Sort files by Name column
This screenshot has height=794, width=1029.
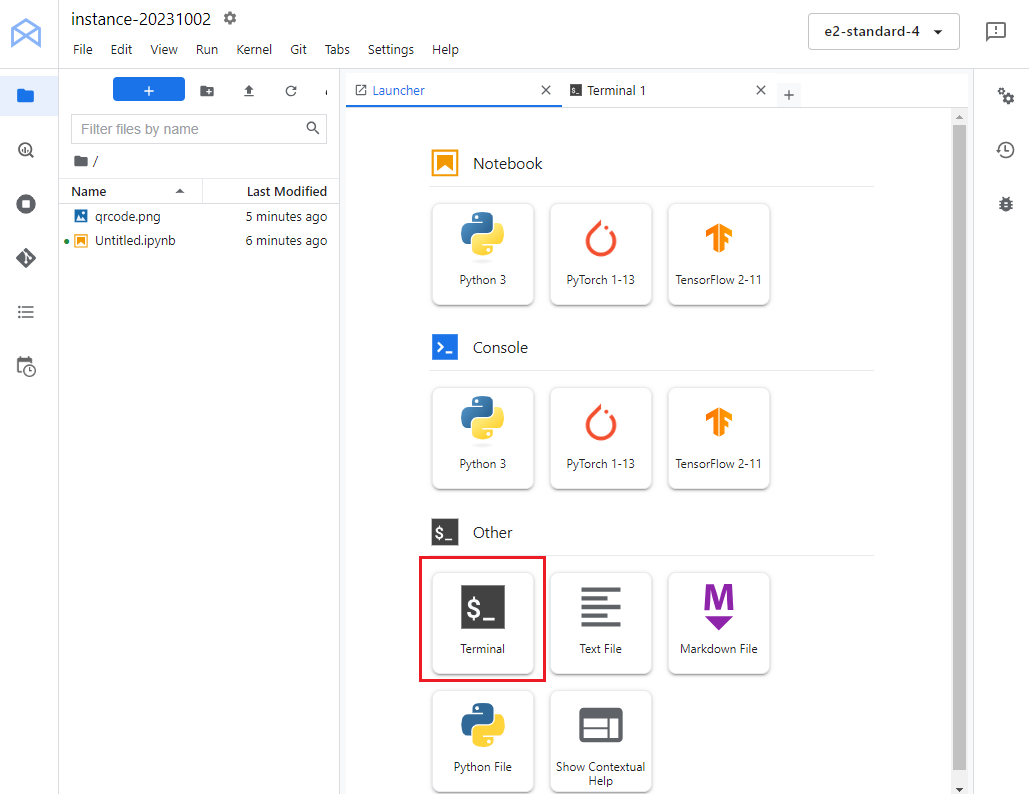89,191
